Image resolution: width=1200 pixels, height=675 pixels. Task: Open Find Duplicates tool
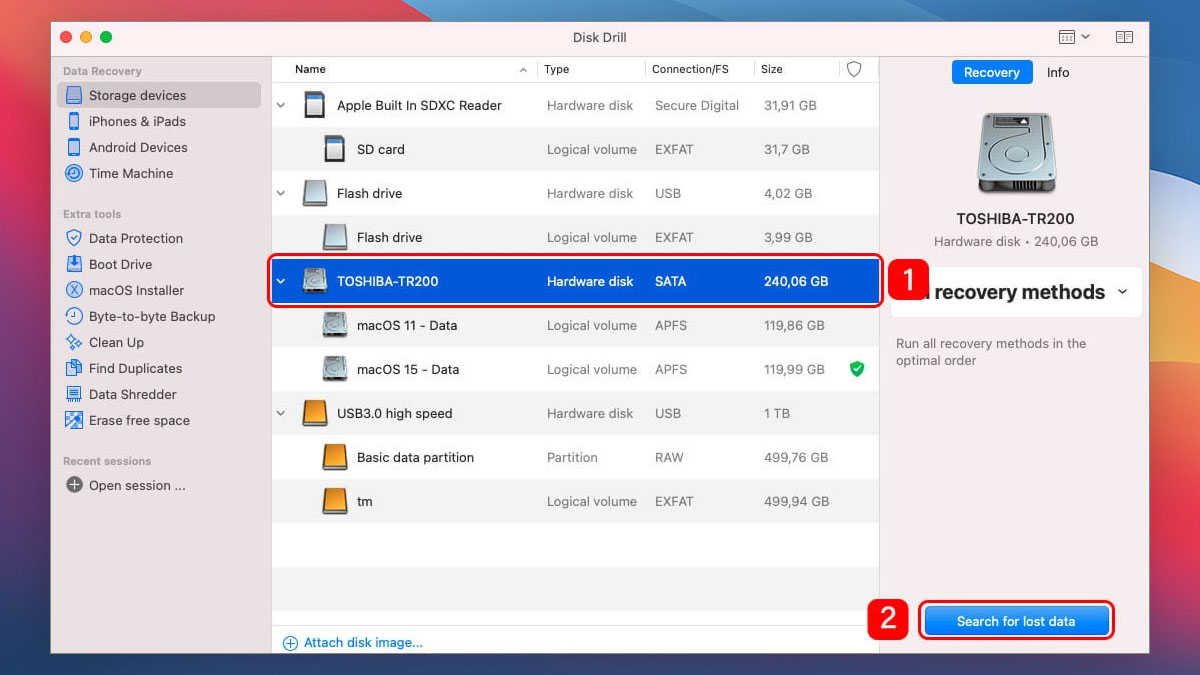click(x=135, y=368)
